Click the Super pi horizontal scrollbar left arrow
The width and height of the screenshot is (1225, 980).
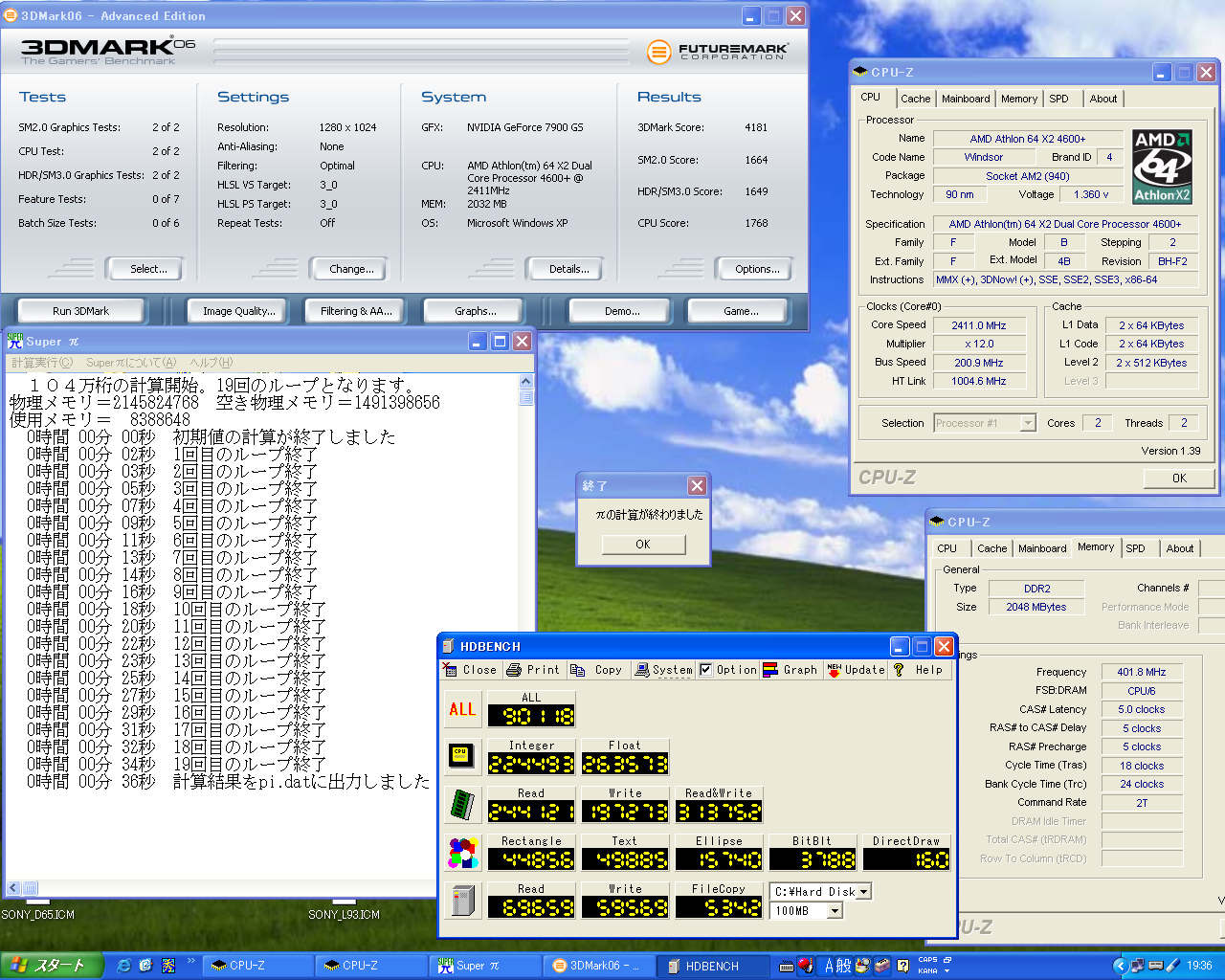point(13,888)
